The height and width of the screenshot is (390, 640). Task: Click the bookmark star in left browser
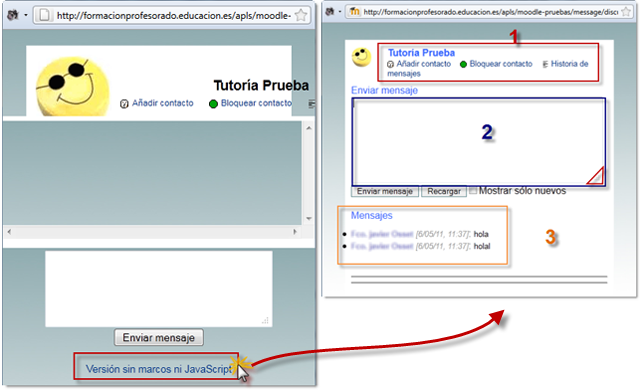pos(301,16)
